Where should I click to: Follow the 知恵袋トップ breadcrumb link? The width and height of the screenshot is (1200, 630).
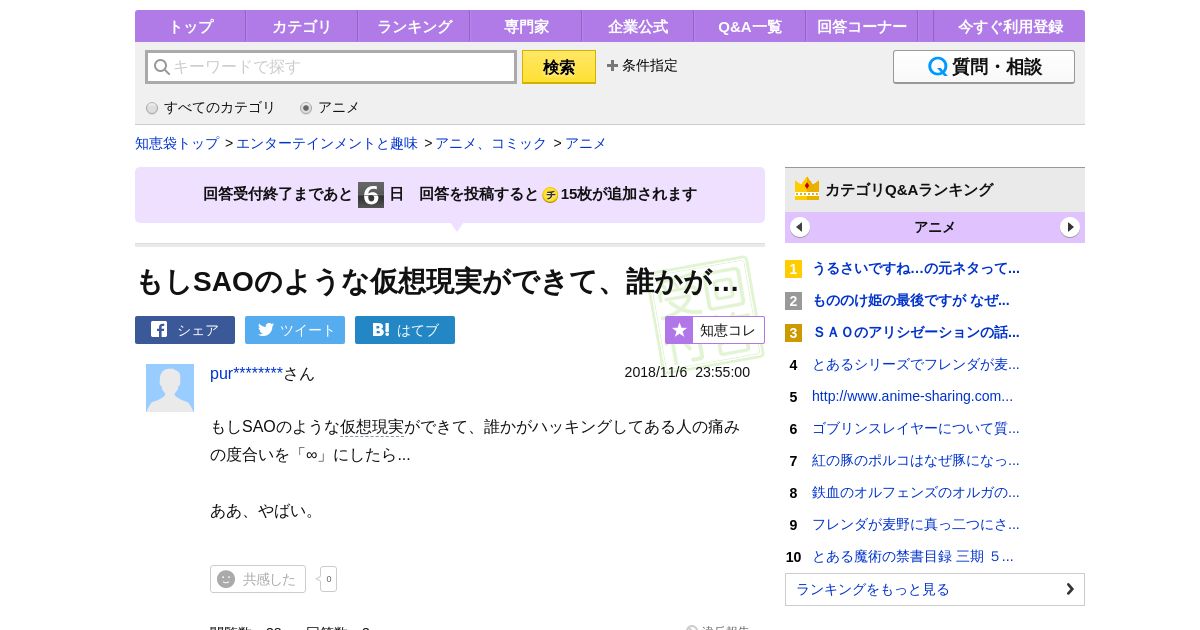click(177, 143)
